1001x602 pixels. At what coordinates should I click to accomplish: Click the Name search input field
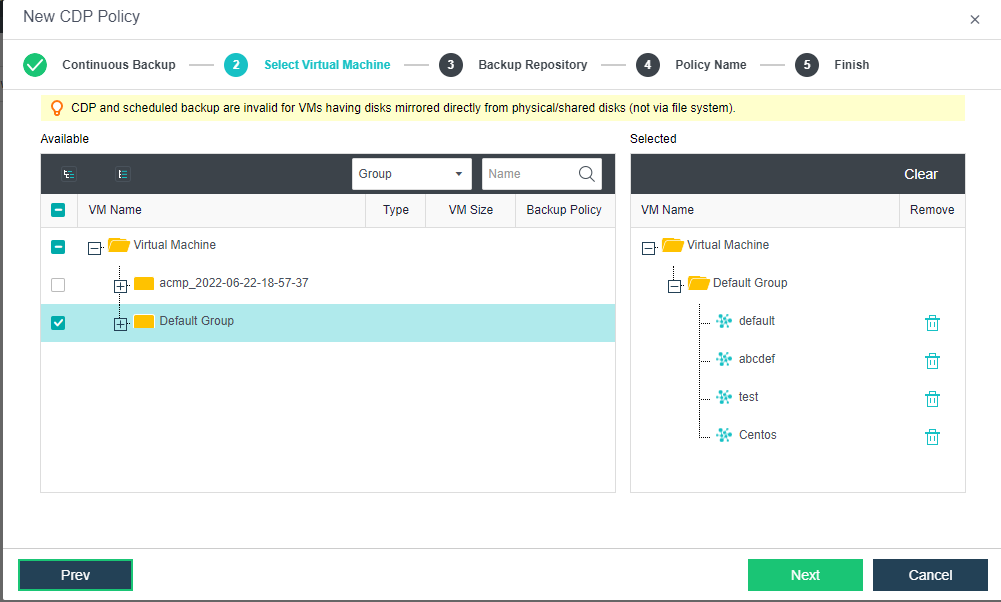528,174
